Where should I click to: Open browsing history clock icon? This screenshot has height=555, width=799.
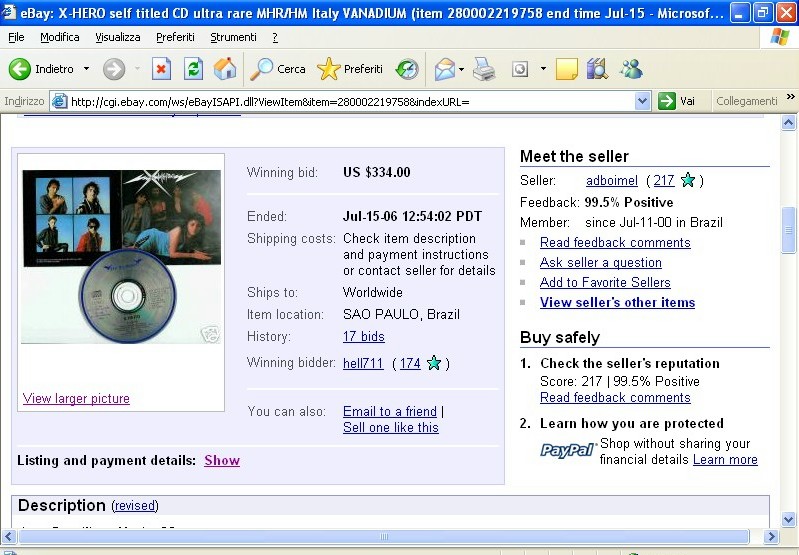[407, 69]
